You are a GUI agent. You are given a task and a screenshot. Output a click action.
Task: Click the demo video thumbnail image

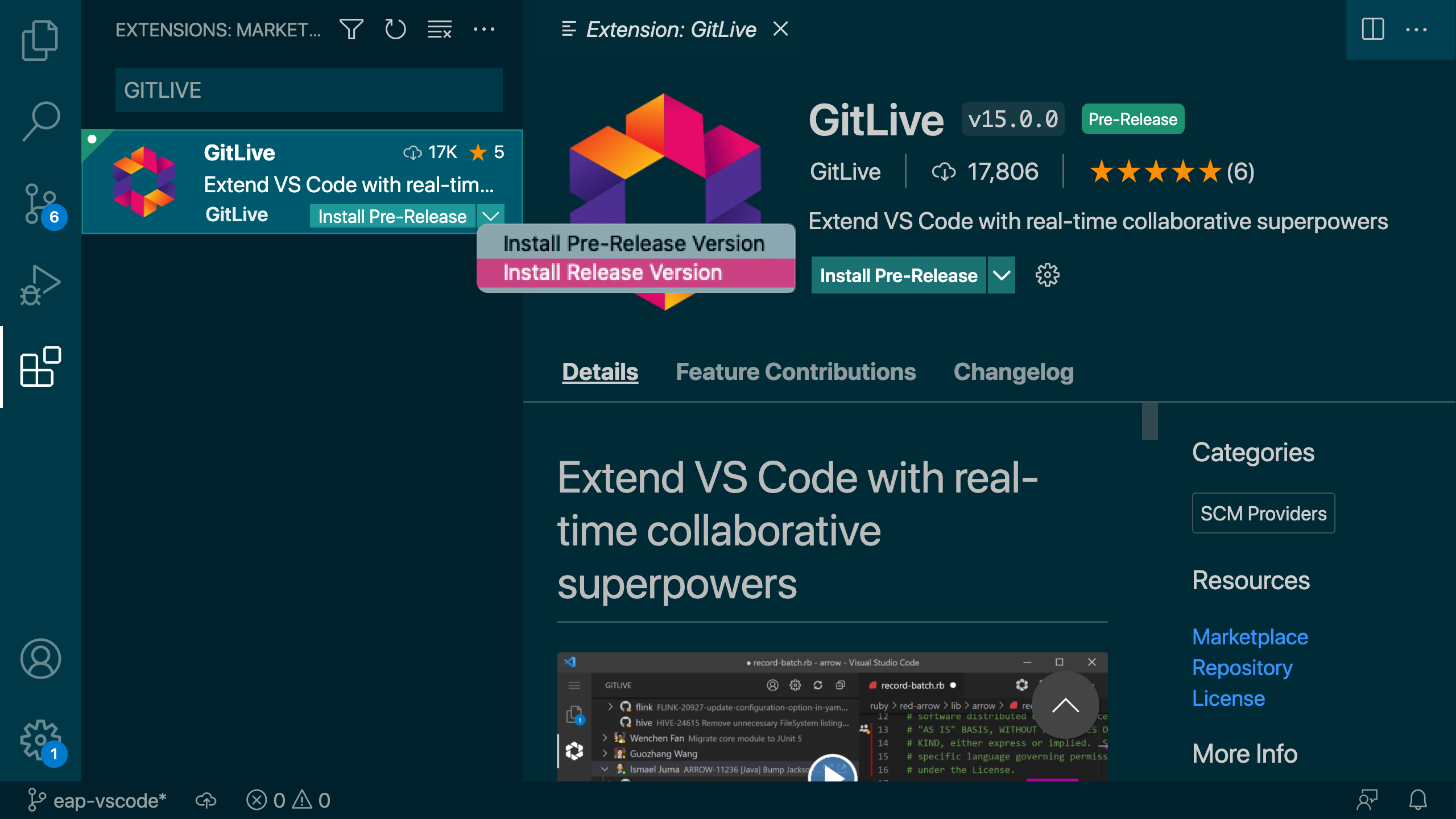tap(833, 717)
